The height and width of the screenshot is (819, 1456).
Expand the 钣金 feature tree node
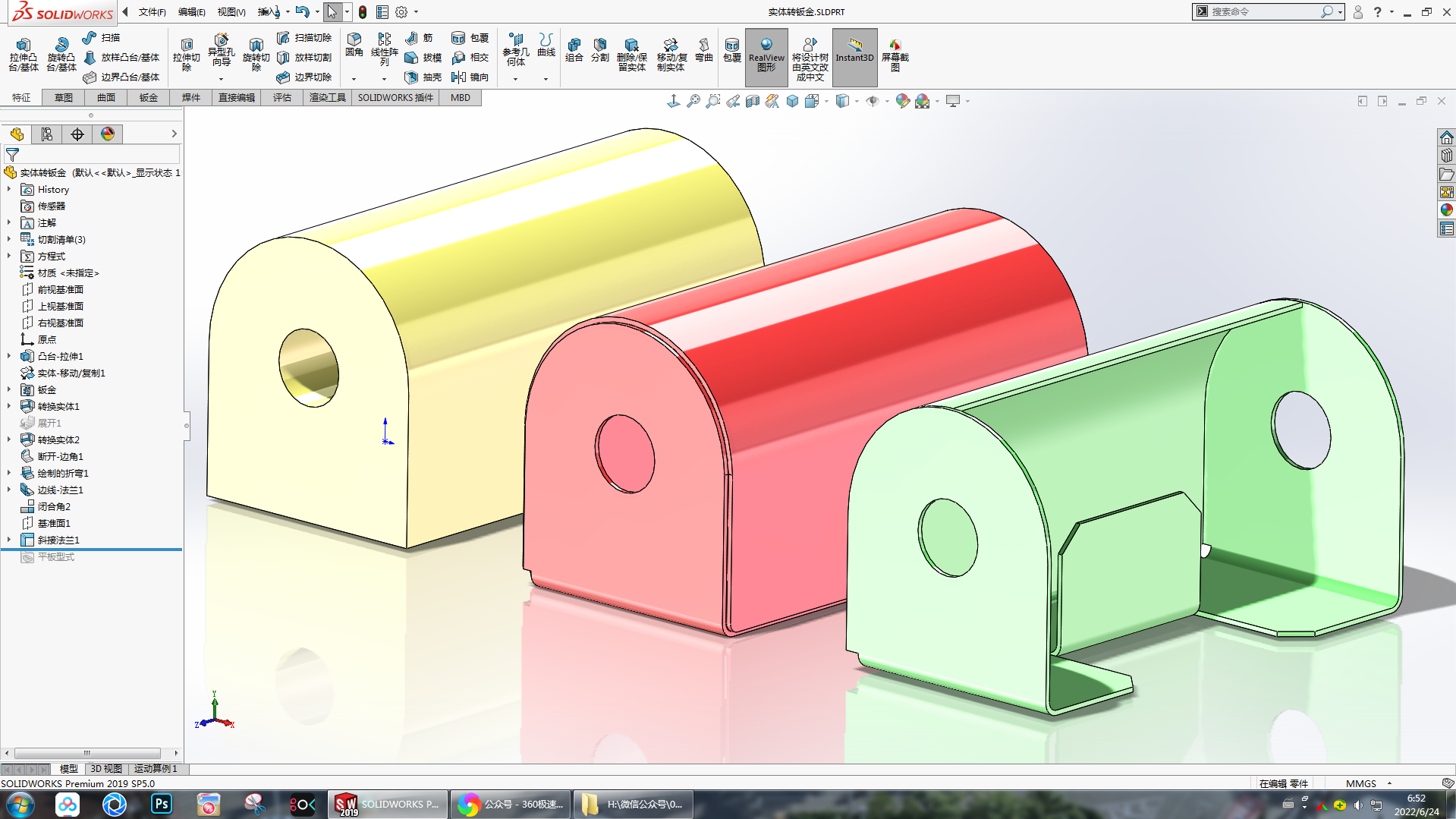coord(9,389)
